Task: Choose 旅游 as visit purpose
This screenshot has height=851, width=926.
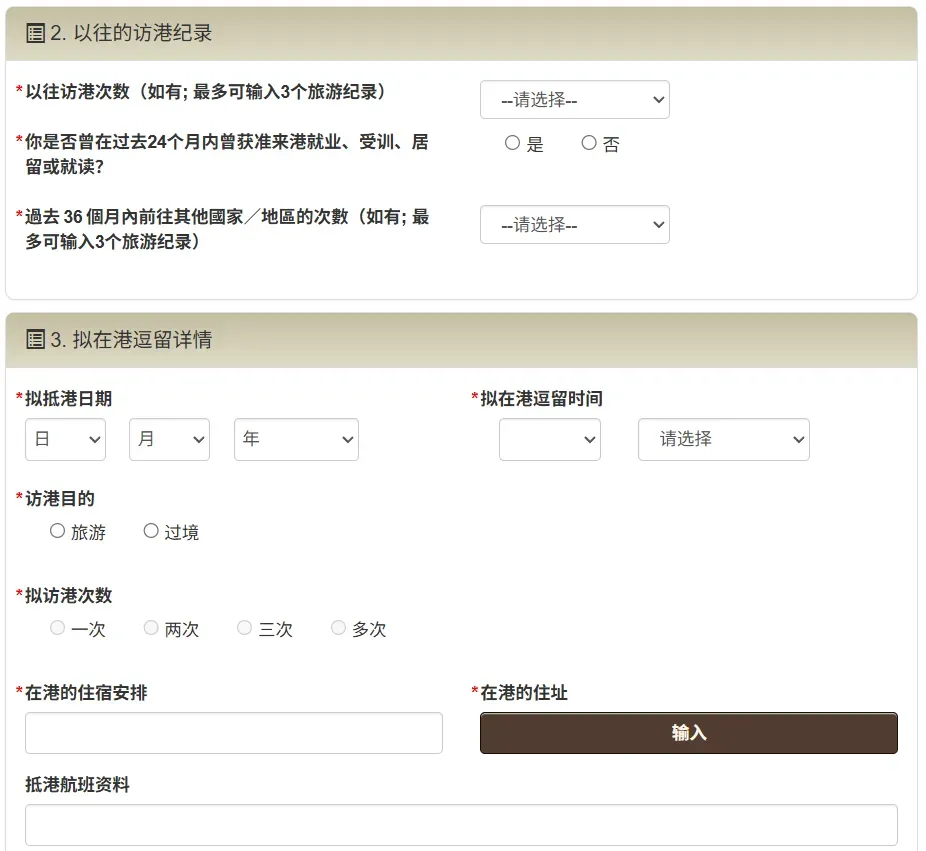Action: [58, 531]
